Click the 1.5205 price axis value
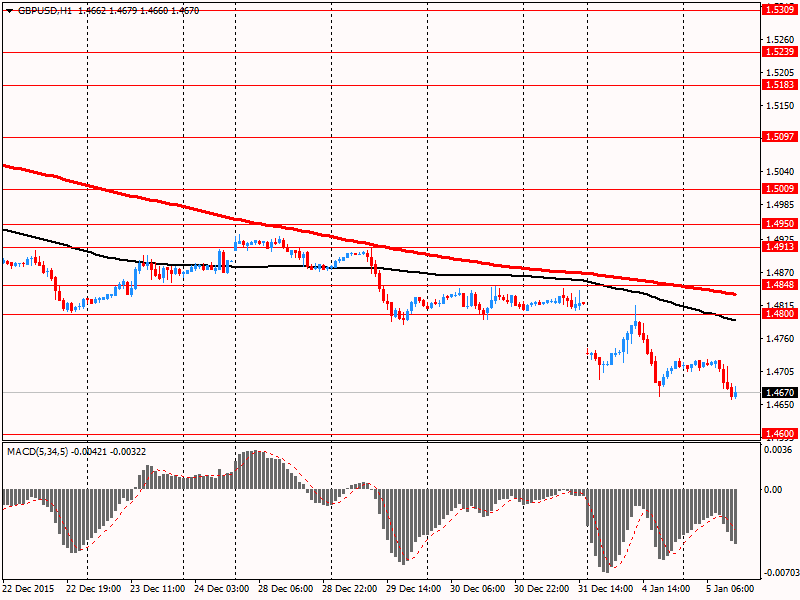Viewport: 800px width, 600px height. click(781, 72)
